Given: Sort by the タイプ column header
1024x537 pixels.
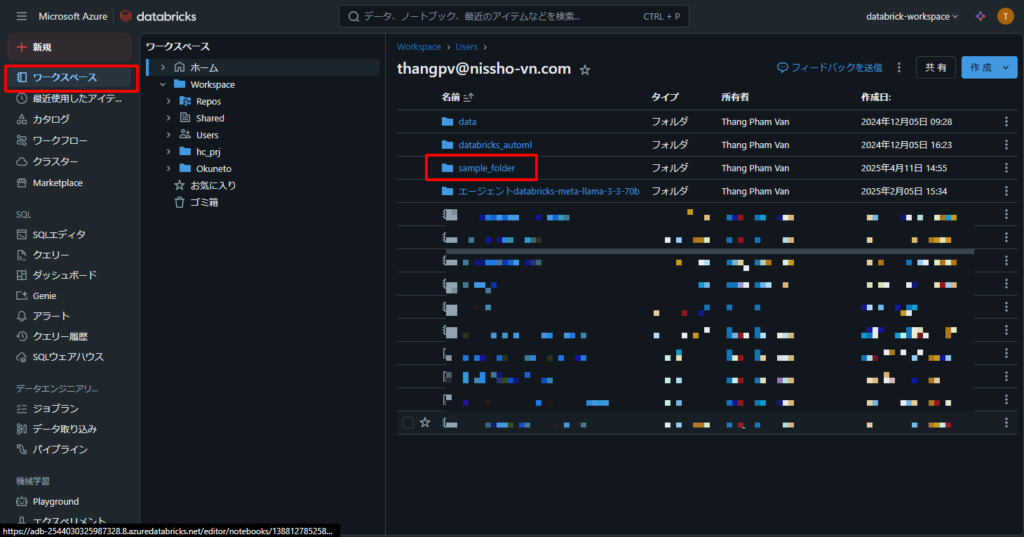Looking at the screenshot, I should (x=665, y=97).
